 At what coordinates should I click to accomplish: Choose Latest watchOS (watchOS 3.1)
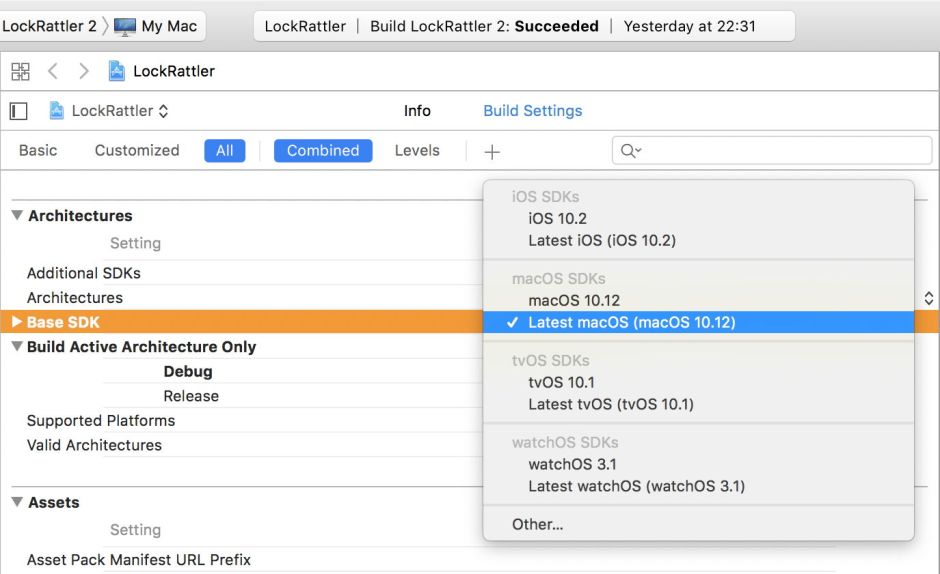click(x=698, y=486)
